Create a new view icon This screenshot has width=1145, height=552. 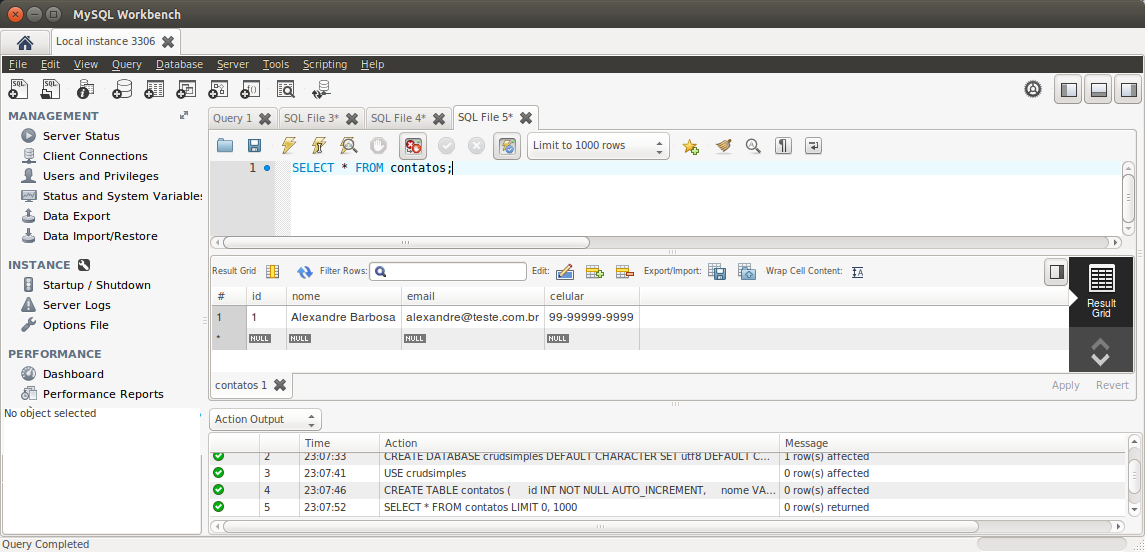(186, 89)
